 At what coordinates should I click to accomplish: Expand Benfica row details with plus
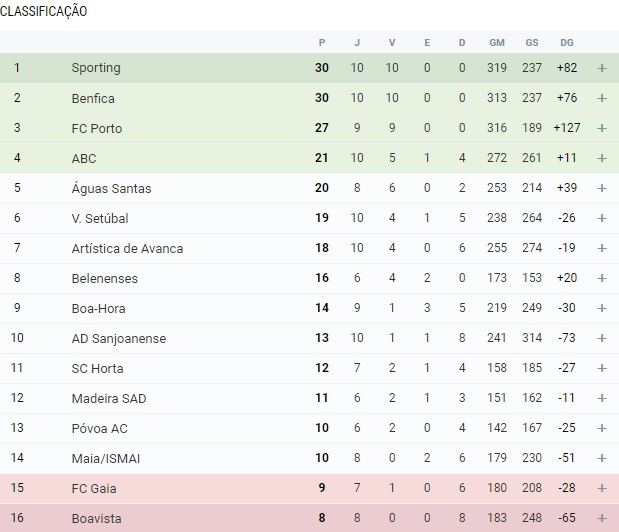tap(602, 98)
